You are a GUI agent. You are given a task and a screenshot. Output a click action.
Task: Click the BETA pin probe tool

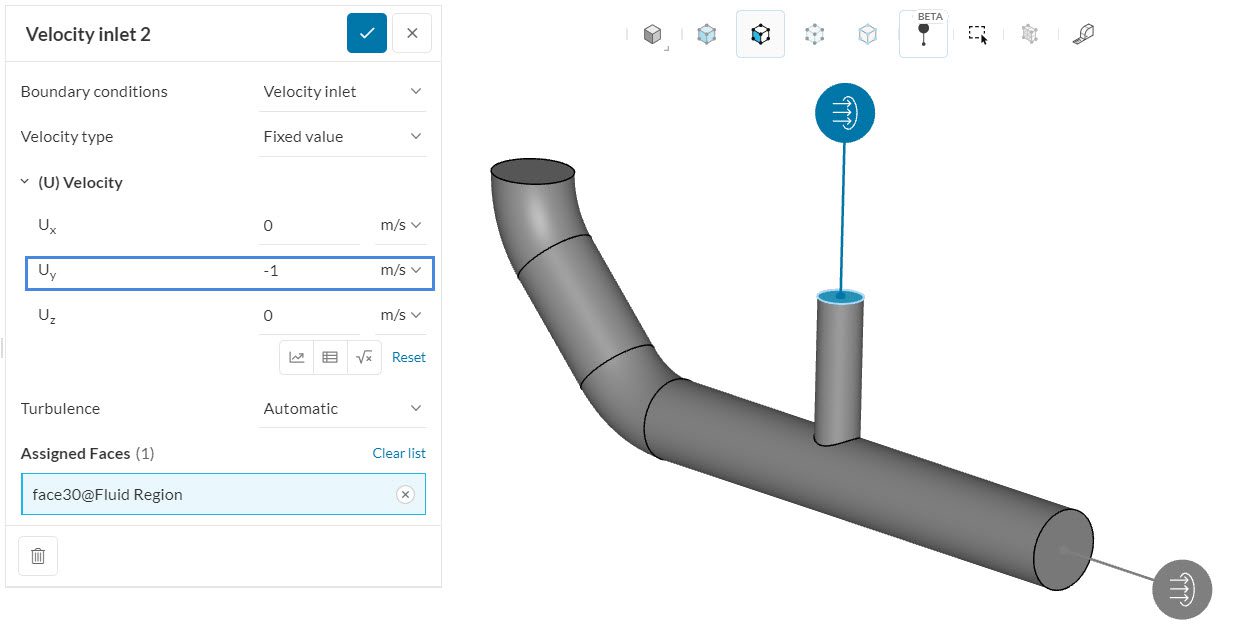click(x=922, y=35)
